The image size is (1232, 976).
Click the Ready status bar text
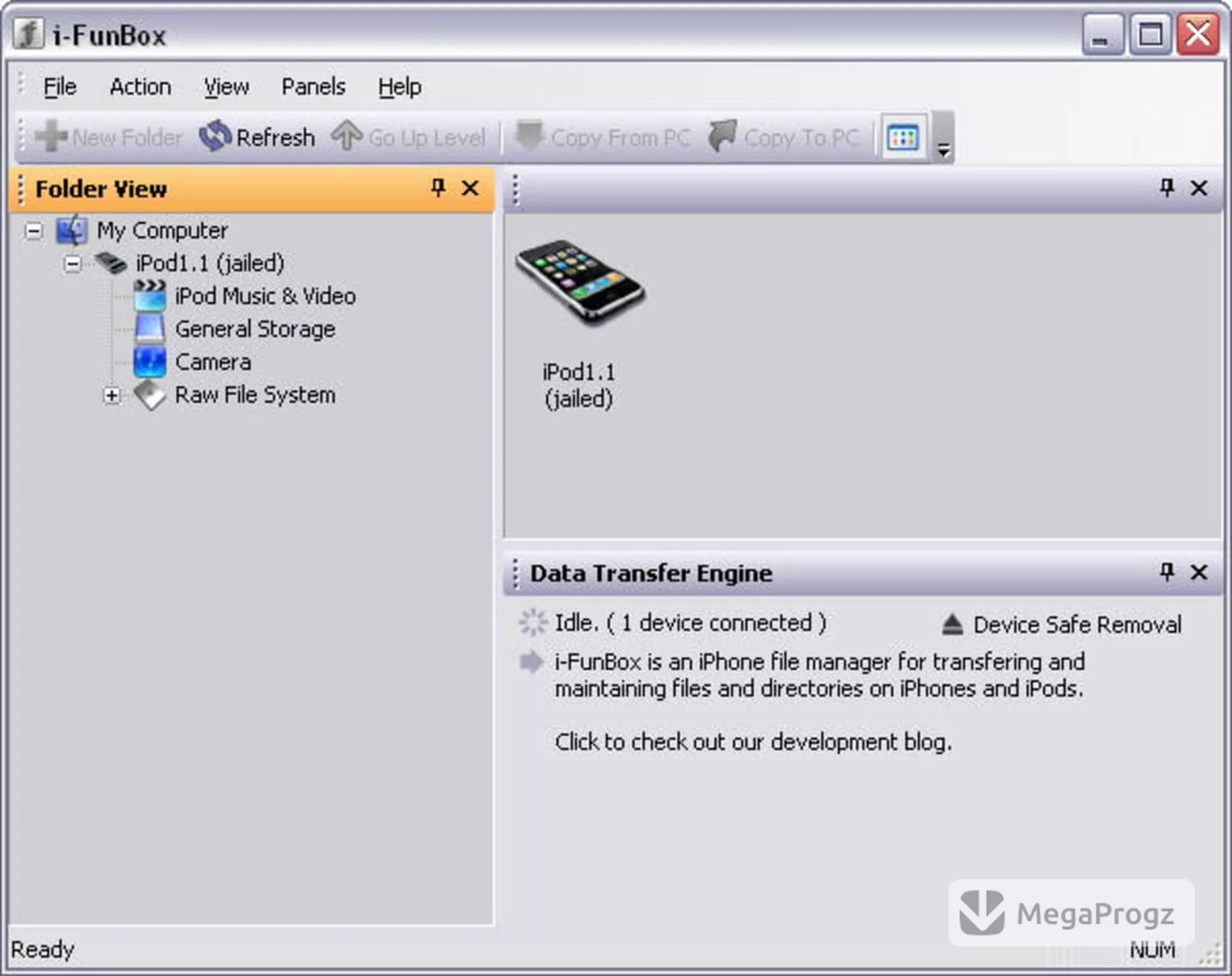[42, 950]
